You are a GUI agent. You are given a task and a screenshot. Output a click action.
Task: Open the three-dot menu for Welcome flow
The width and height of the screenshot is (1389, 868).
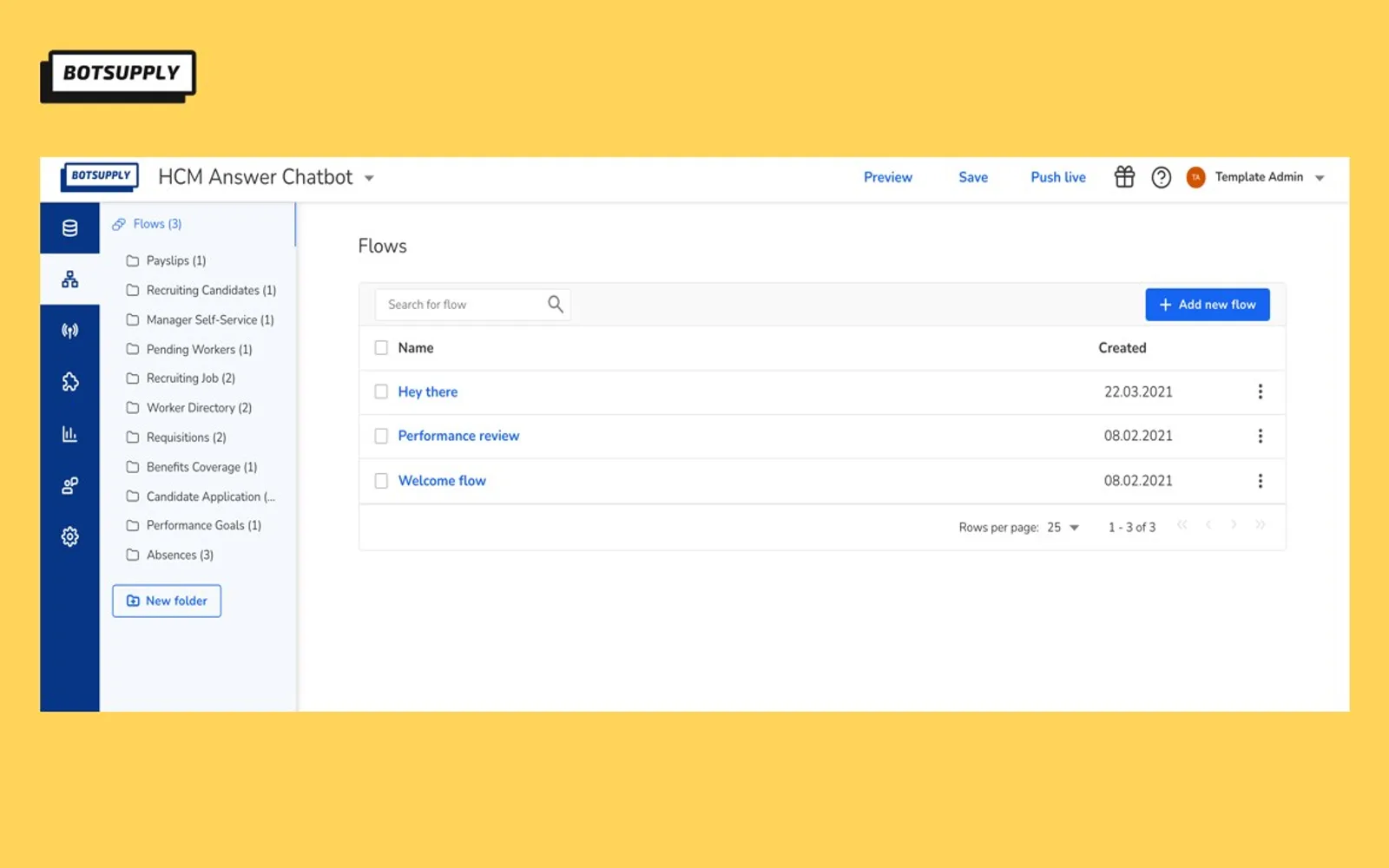[1260, 481]
